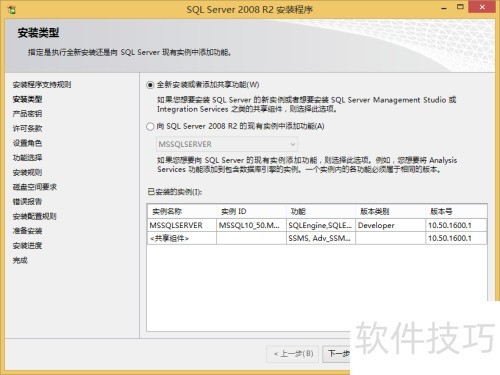500x375 pixels.
Task: Select the 完成 step in sidebar
Action: point(20,260)
